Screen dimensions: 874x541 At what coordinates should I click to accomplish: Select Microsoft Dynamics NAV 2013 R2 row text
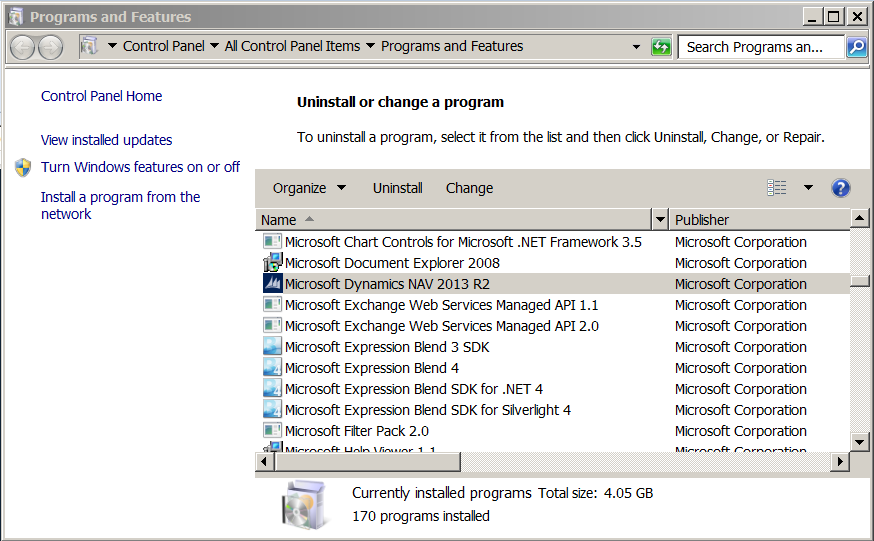coord(387,284)
